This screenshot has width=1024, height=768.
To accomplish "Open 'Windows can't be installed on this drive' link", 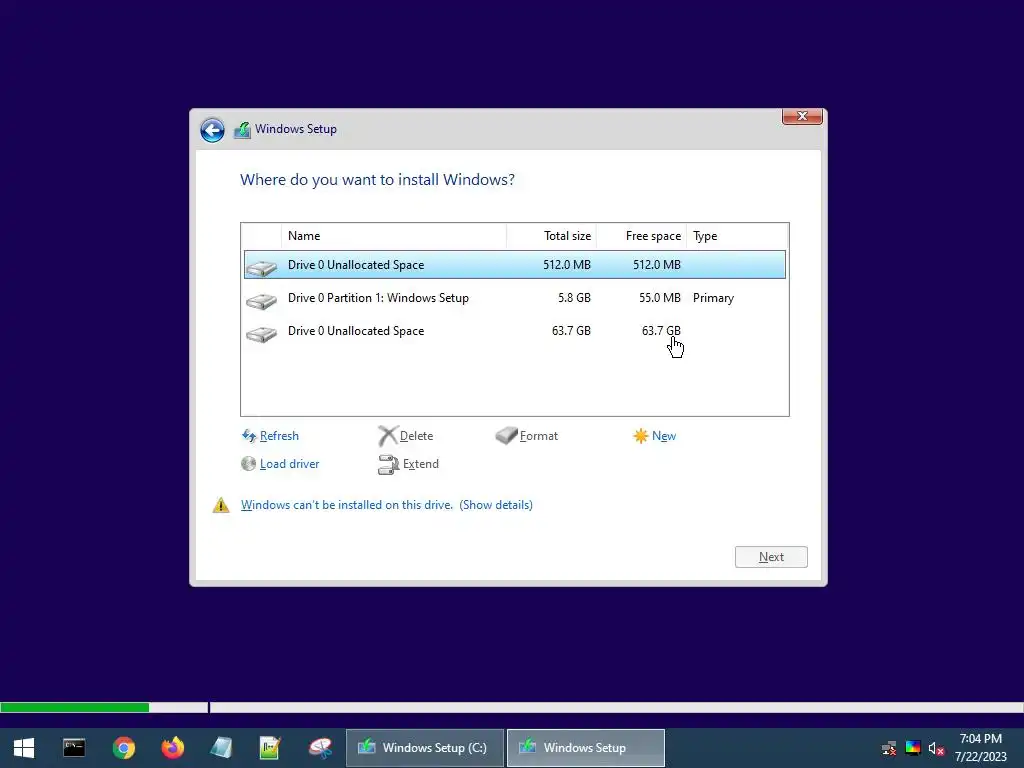I will coord(347,505).
